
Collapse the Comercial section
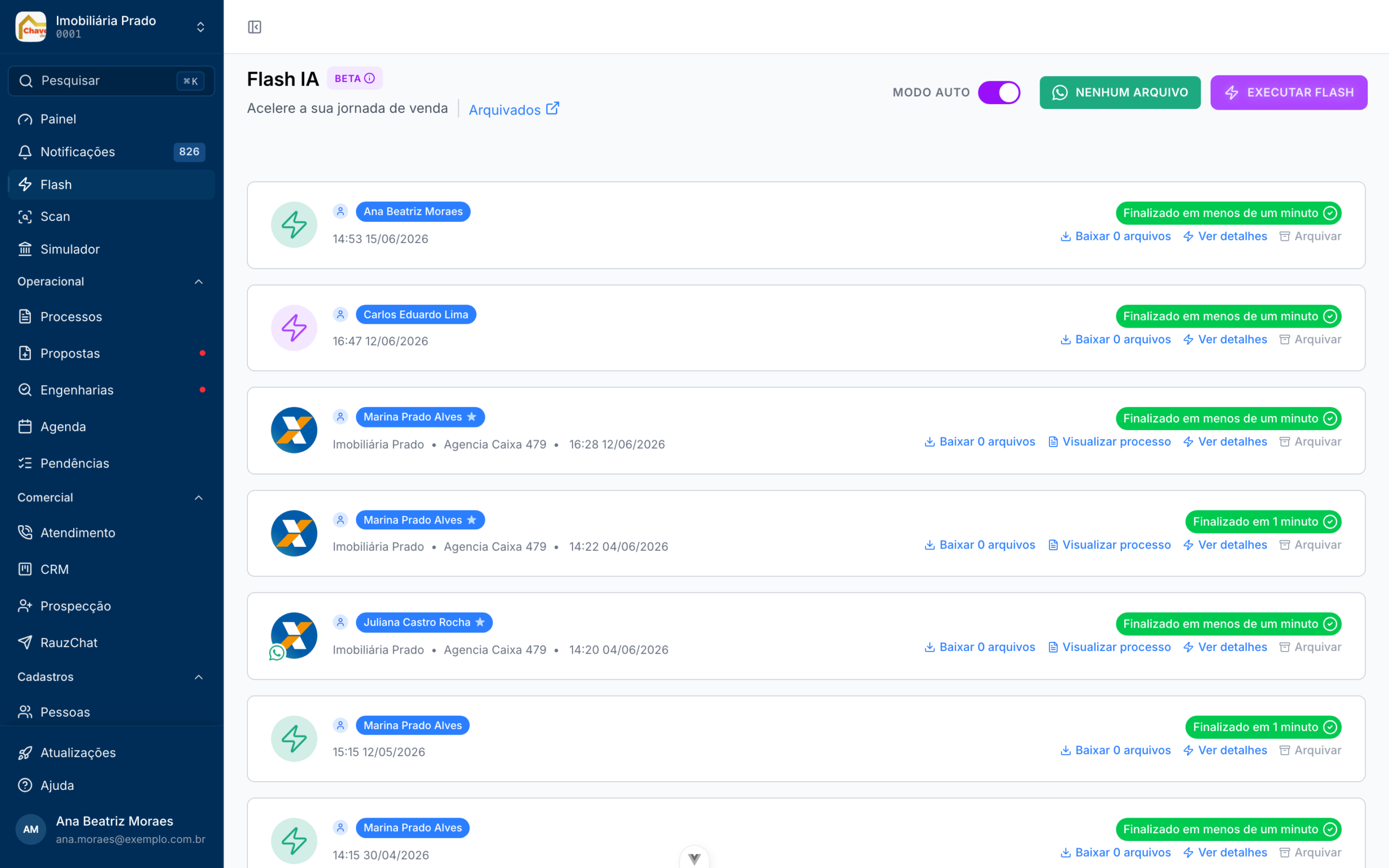tap(199, 497)
